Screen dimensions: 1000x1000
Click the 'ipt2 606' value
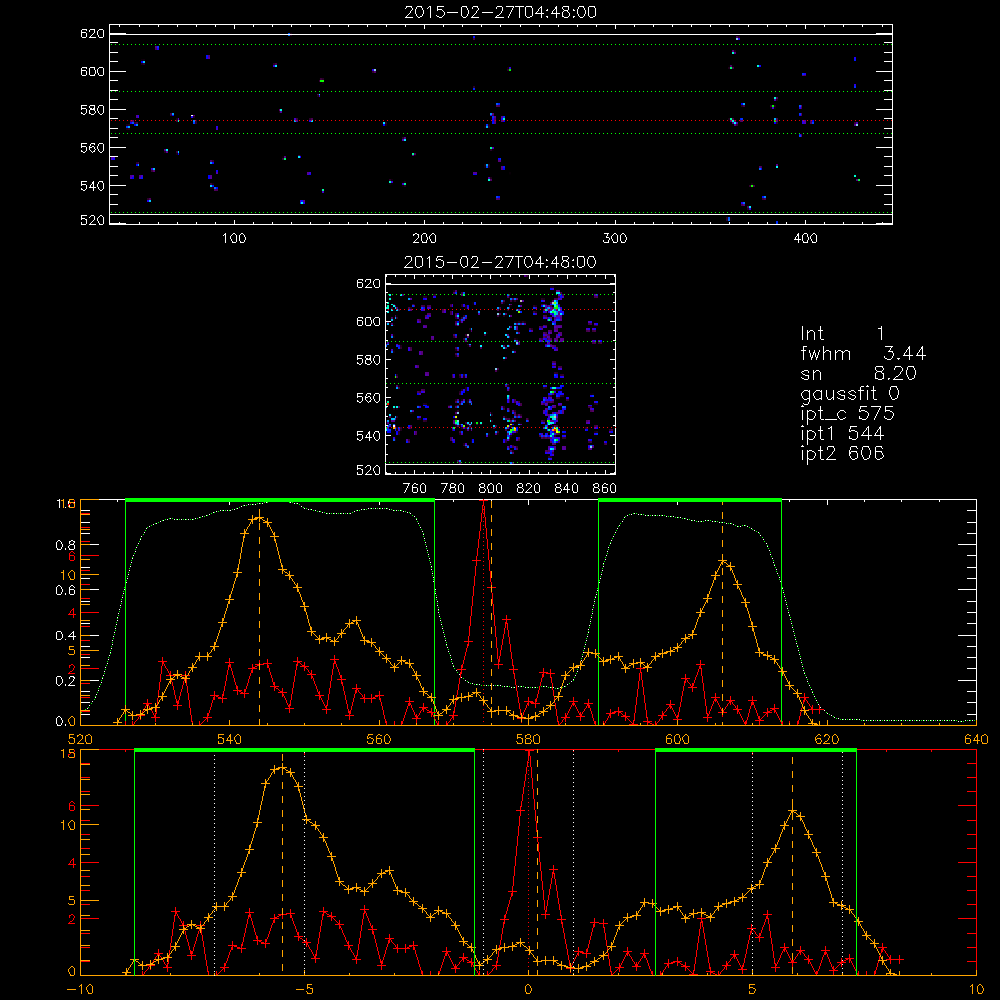point(842,453)
